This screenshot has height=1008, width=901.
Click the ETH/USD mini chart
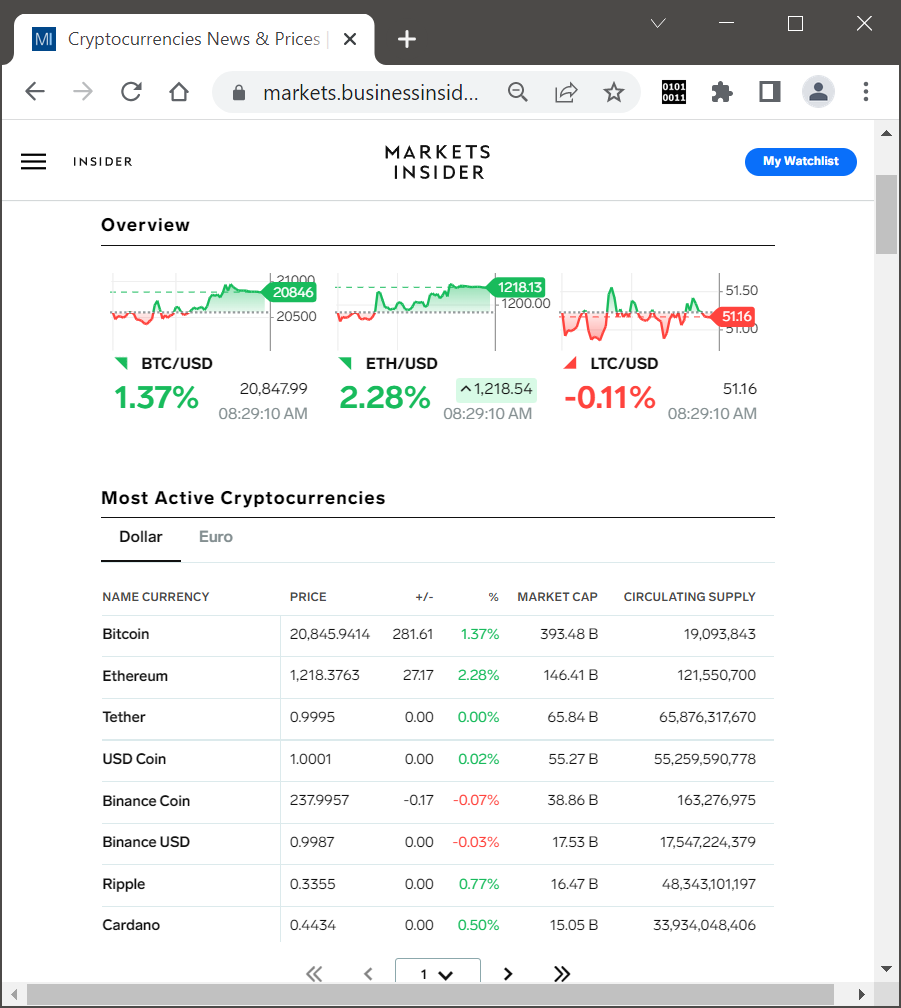pos(442,312)
